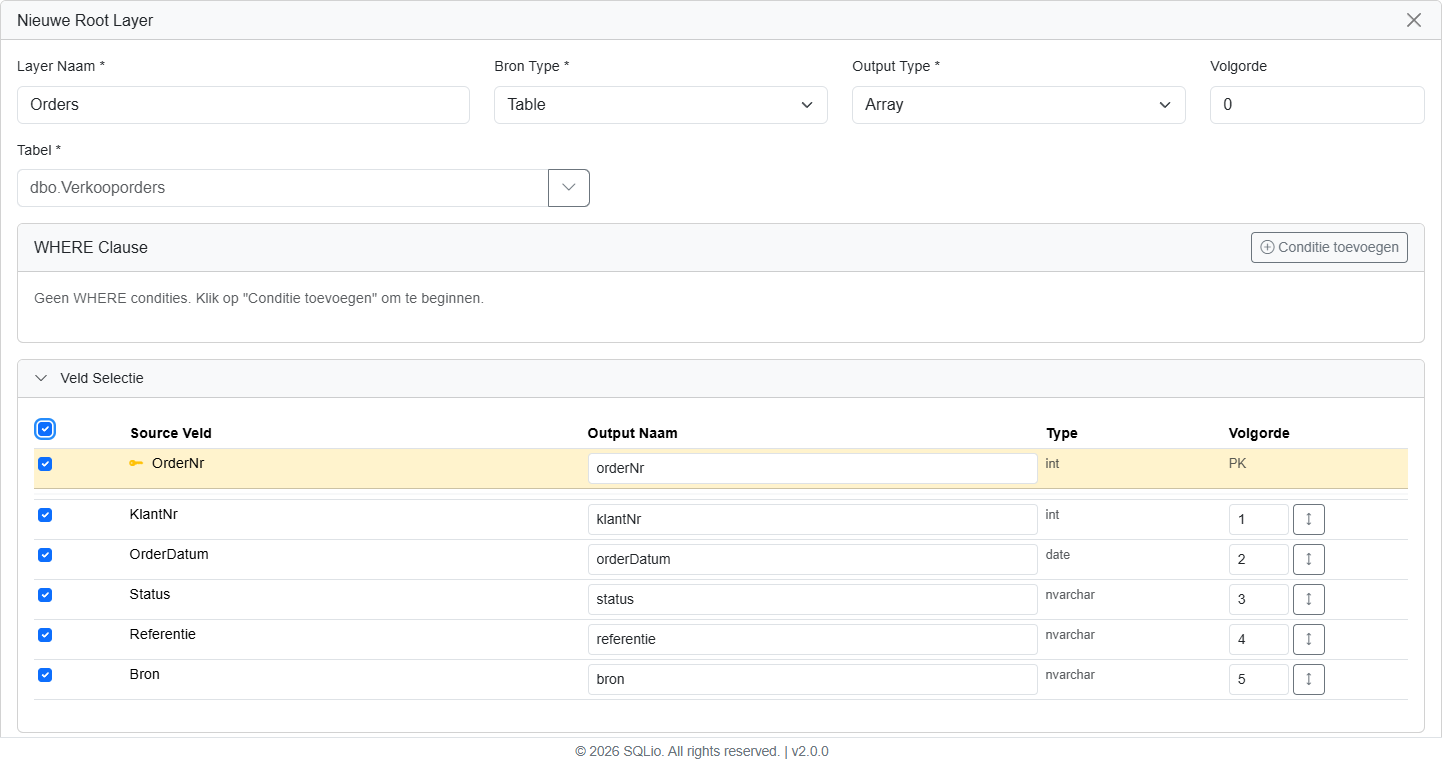This screenshot has width=1442, height=767.
Task: Click reorder arrow icon for OrderDatum row
Action: click(1308, 560)
